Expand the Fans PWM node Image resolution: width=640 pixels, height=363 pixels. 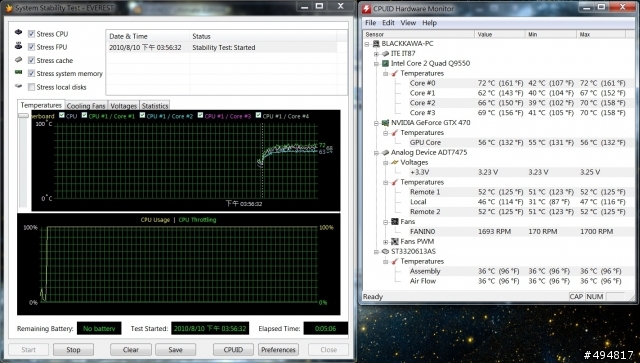tap(386, 242)
